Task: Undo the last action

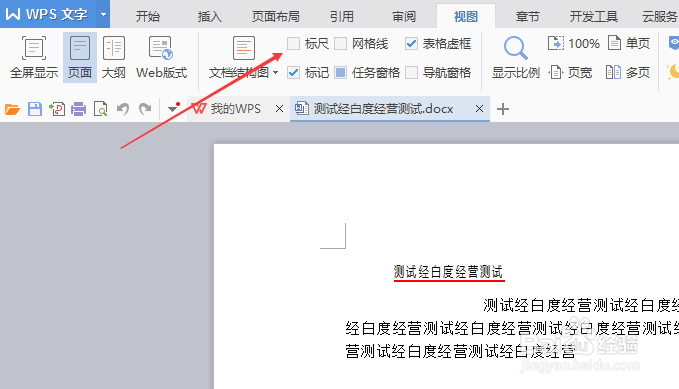Action: pyautogui.click(x=123, y=109)
